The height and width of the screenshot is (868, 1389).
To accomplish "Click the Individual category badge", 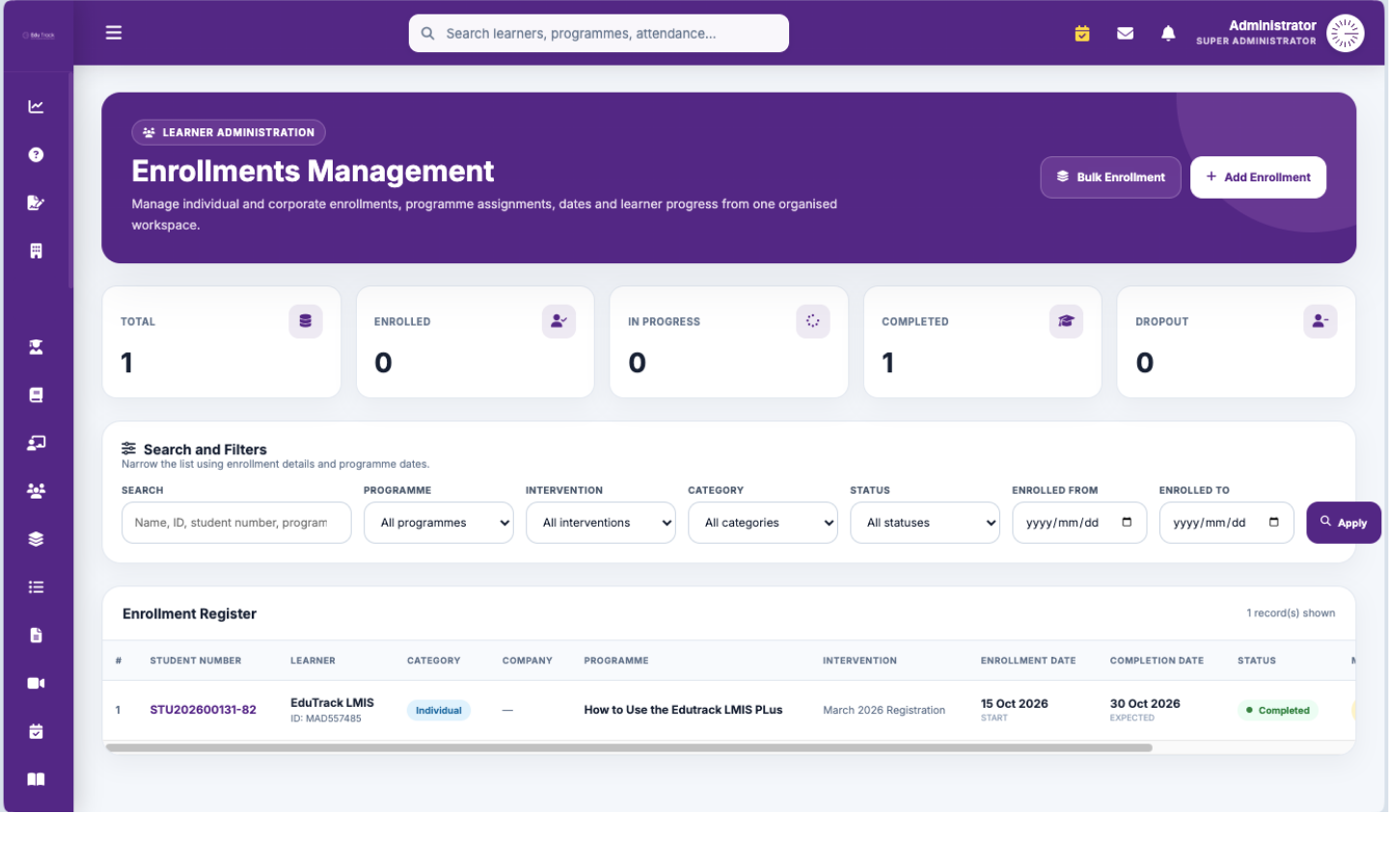I will pyautogui.click(x=439, y=711).
